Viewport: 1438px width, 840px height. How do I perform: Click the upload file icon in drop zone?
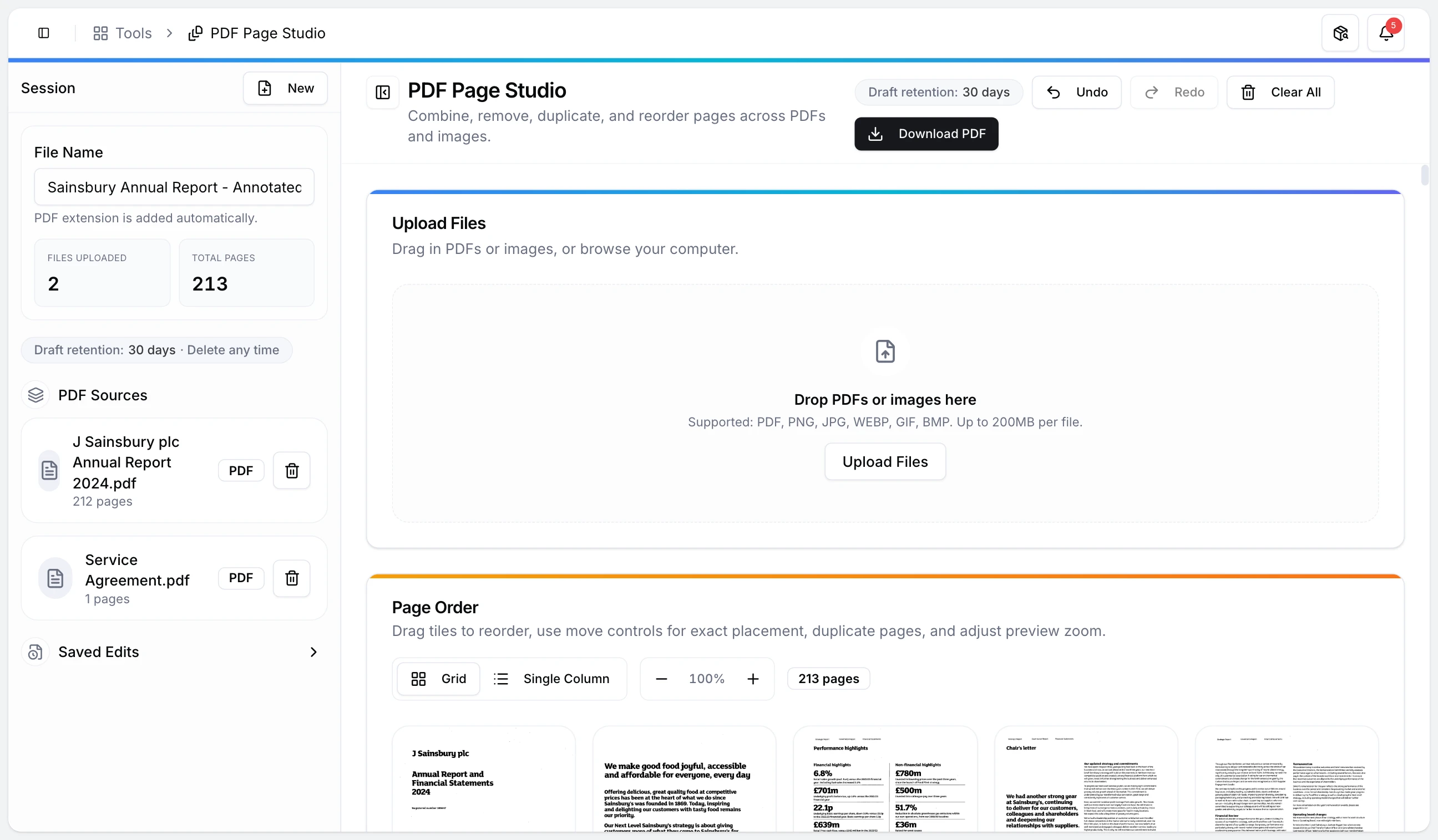pyautogui.click(x=885, y=352)
